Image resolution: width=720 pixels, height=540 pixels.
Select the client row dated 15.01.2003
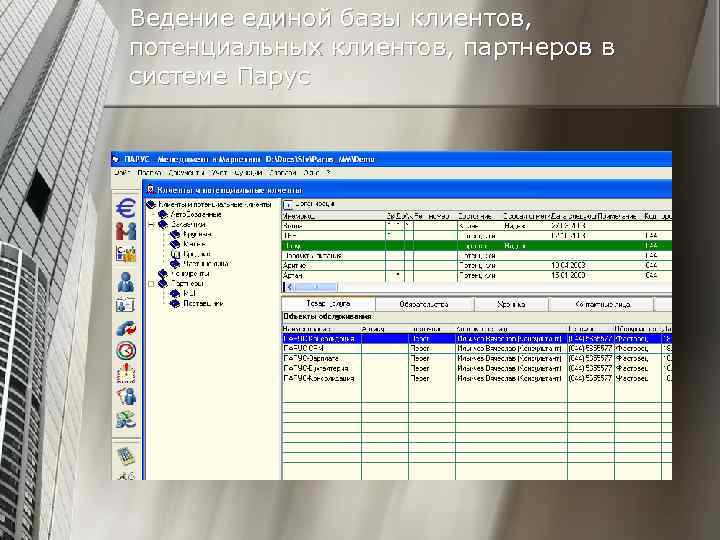point(477,276)
